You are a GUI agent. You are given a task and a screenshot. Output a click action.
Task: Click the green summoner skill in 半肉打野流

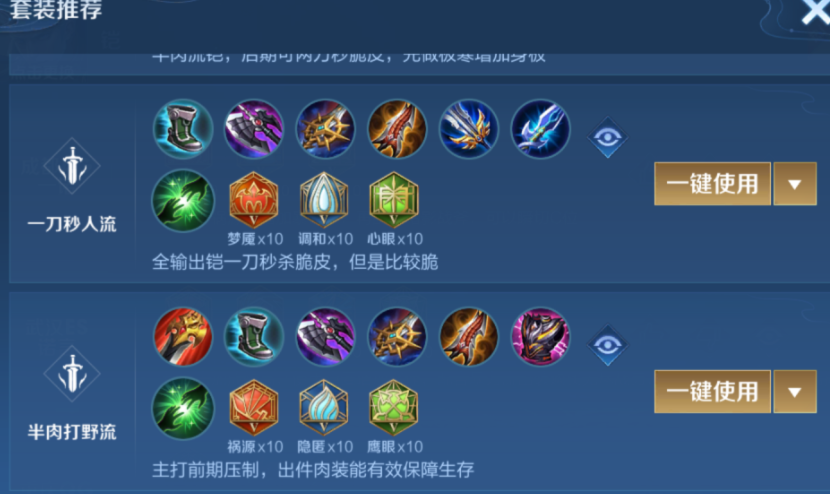coord(183,408)
